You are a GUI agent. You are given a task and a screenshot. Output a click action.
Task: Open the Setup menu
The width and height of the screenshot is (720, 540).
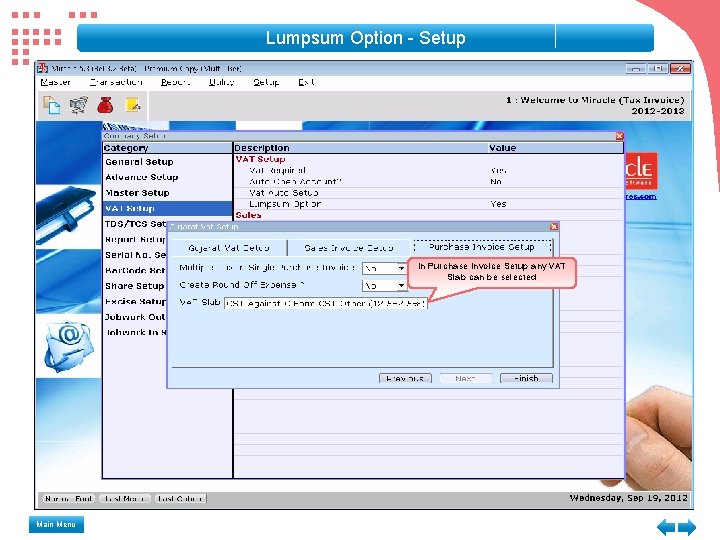coord(266,82)
